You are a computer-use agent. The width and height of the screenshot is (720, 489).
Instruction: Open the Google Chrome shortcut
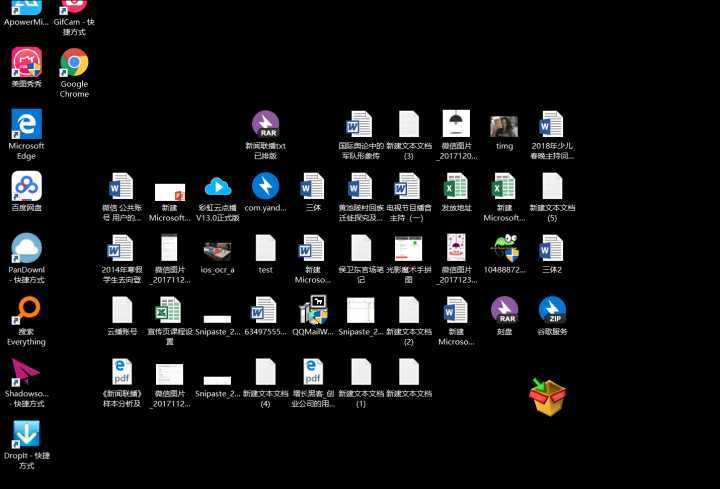(74, 64)
